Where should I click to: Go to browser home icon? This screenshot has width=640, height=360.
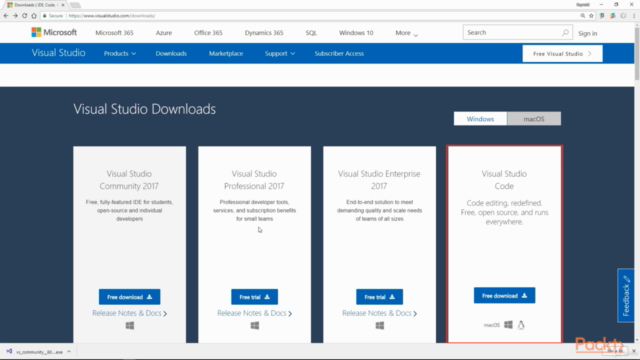[x=34, y=16]
